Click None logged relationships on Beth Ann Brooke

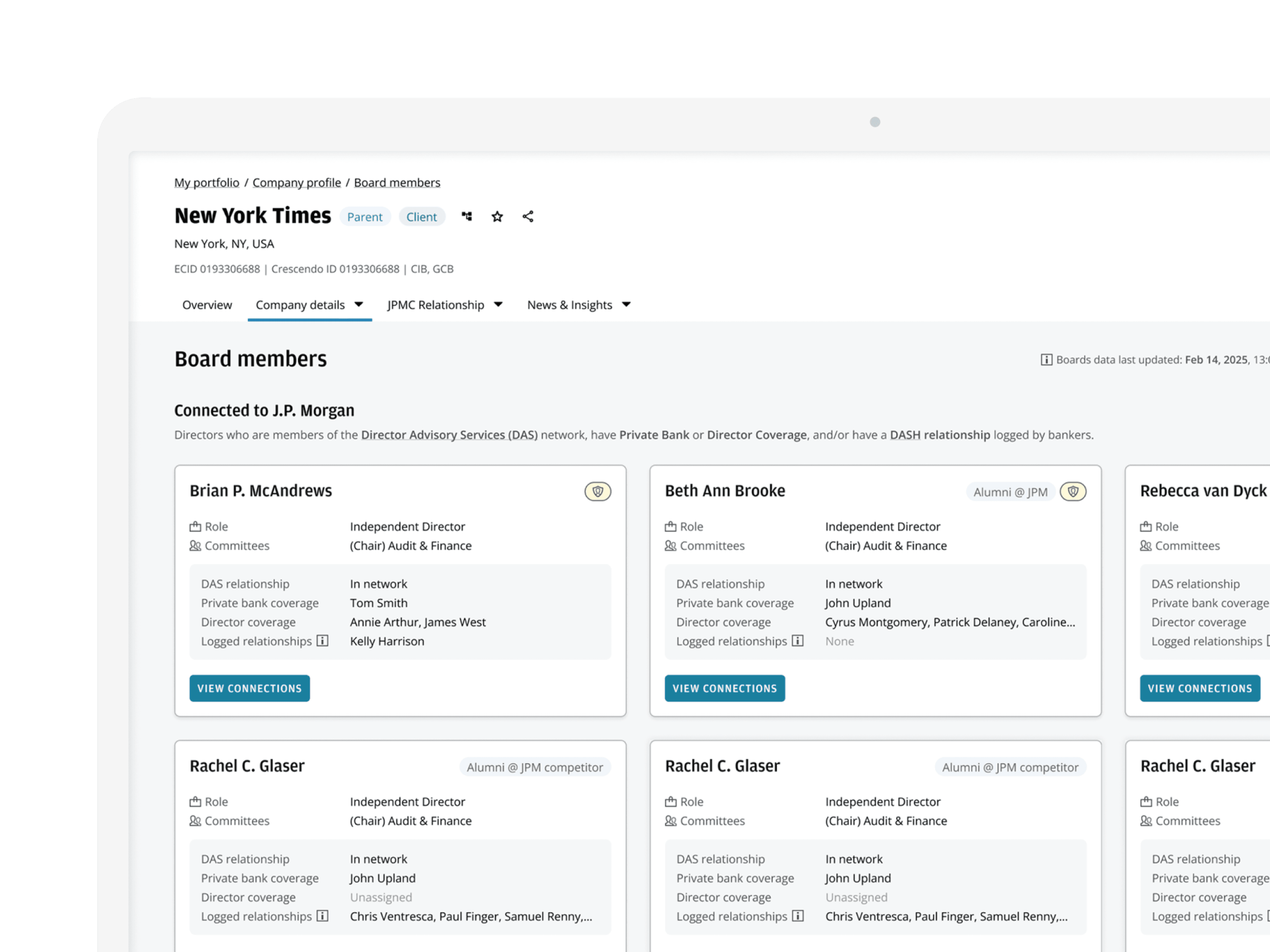(839, 641)
